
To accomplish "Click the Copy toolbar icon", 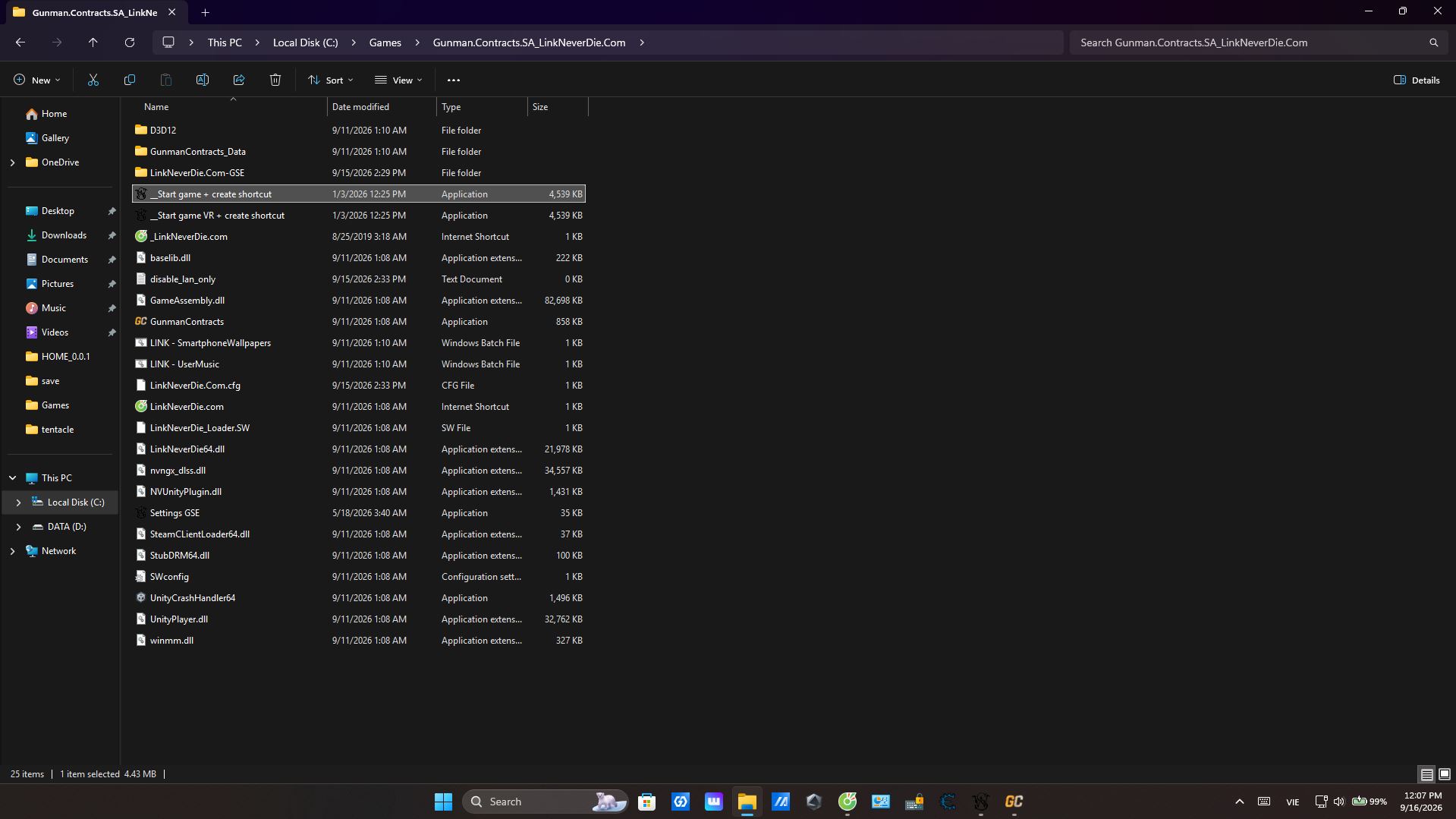I will (130, 80).
